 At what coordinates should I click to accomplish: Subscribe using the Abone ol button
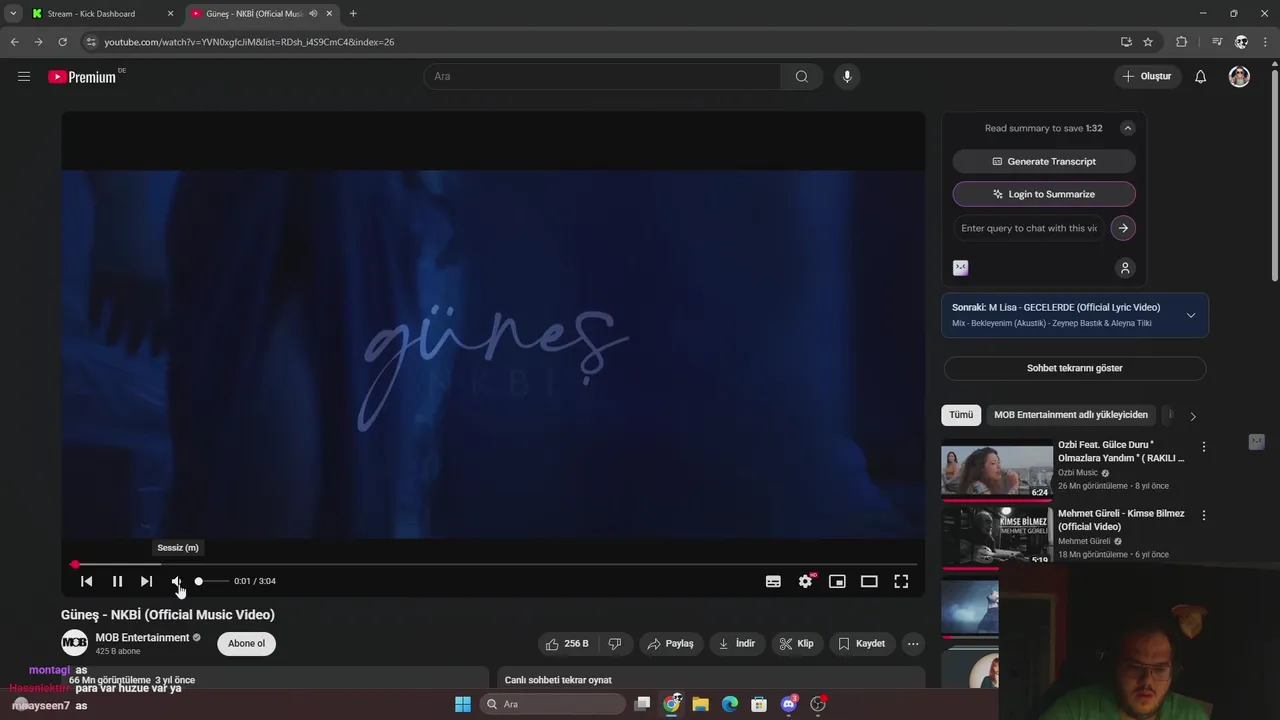coord(246,643)
